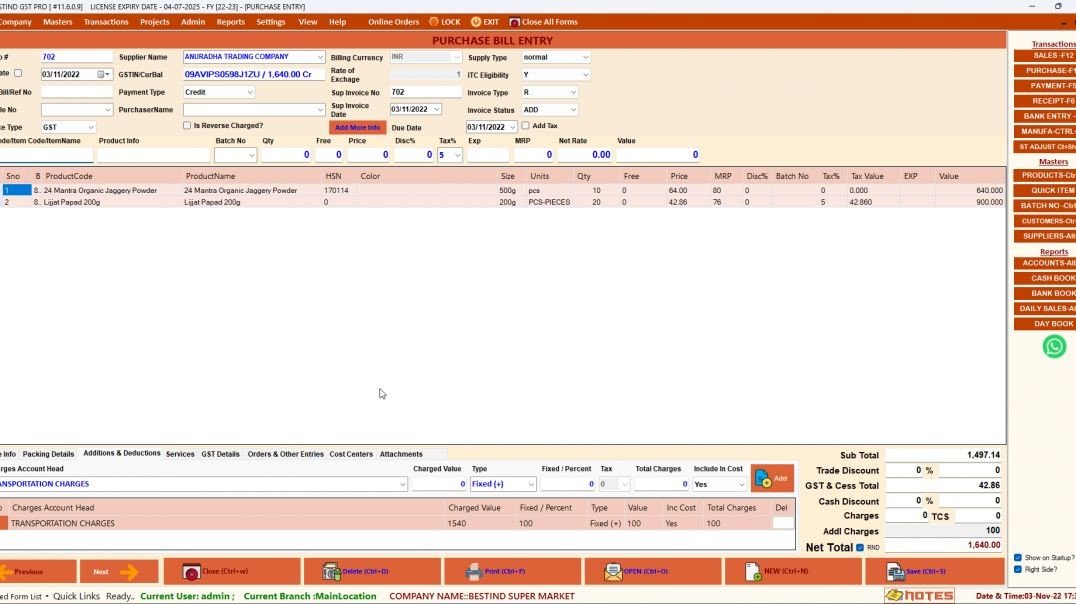The width and height of the screenshot is (1076, 604).
Task: Click the Print (Ctrl+P) printer icon
Action: [x=474, y=570]
